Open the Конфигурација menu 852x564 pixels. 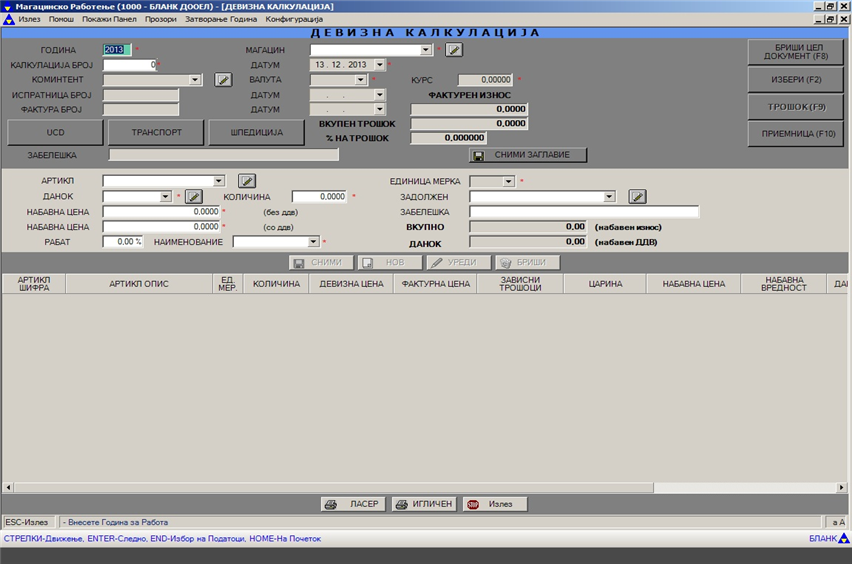point(294,19)
